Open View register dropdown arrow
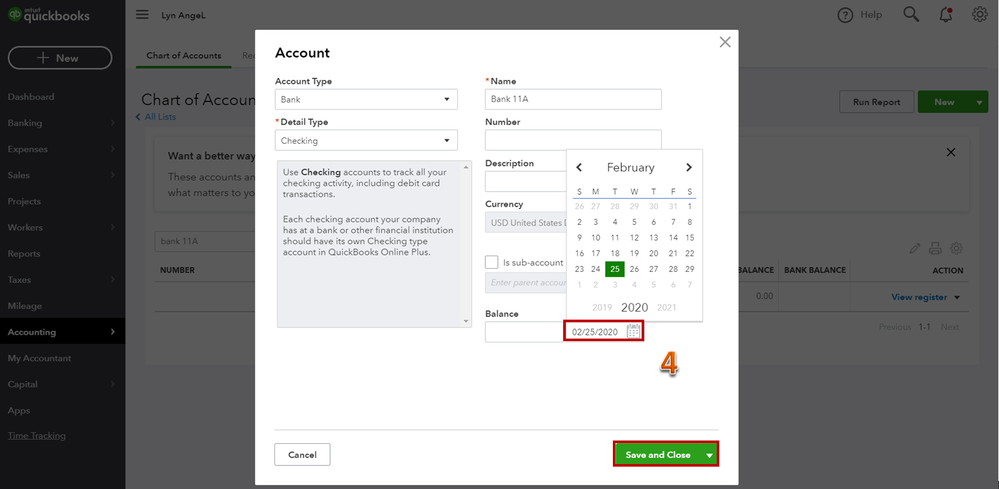The width and height of the screenshot is (999, 489). click(957, 297)
